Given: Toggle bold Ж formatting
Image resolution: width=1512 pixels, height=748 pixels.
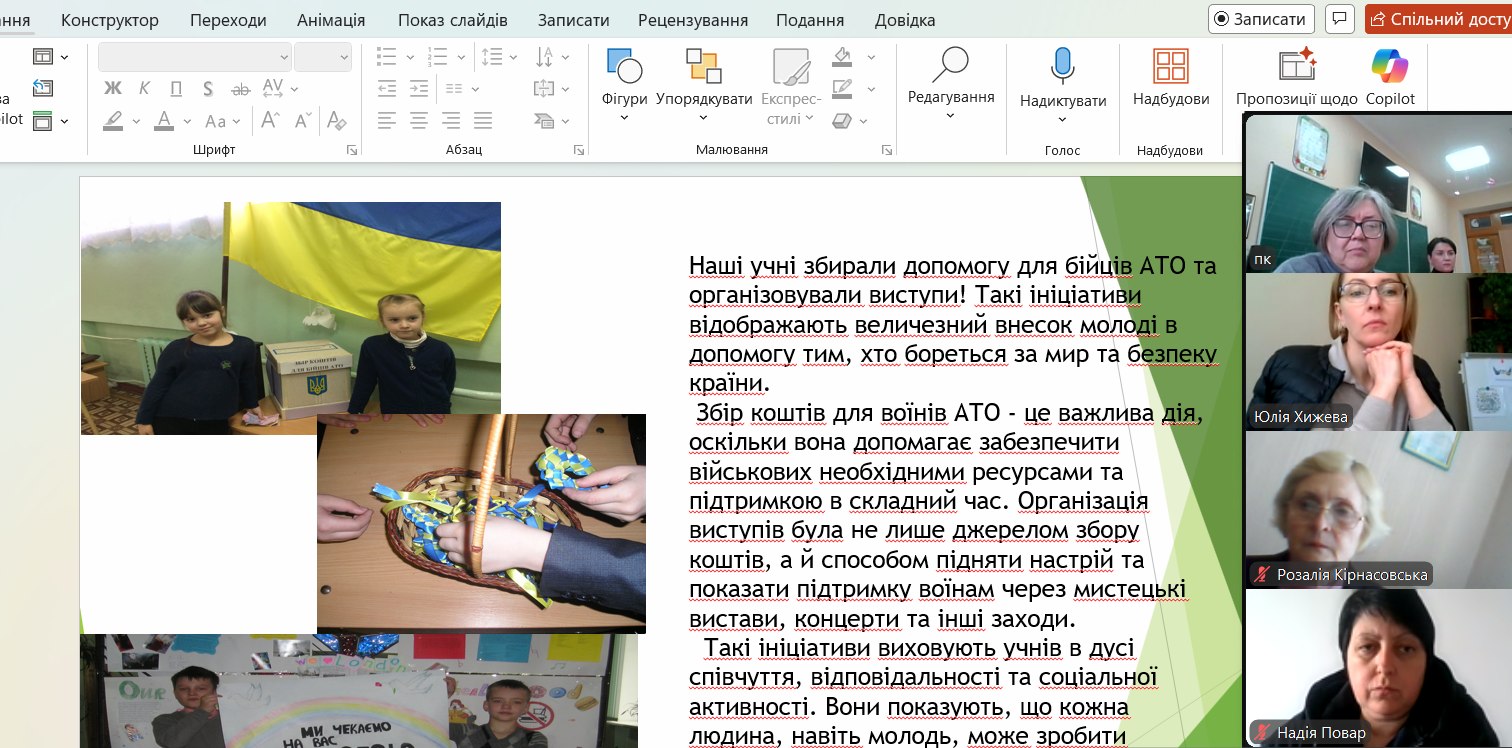Looking at the screenshot, I should point(113,89).
